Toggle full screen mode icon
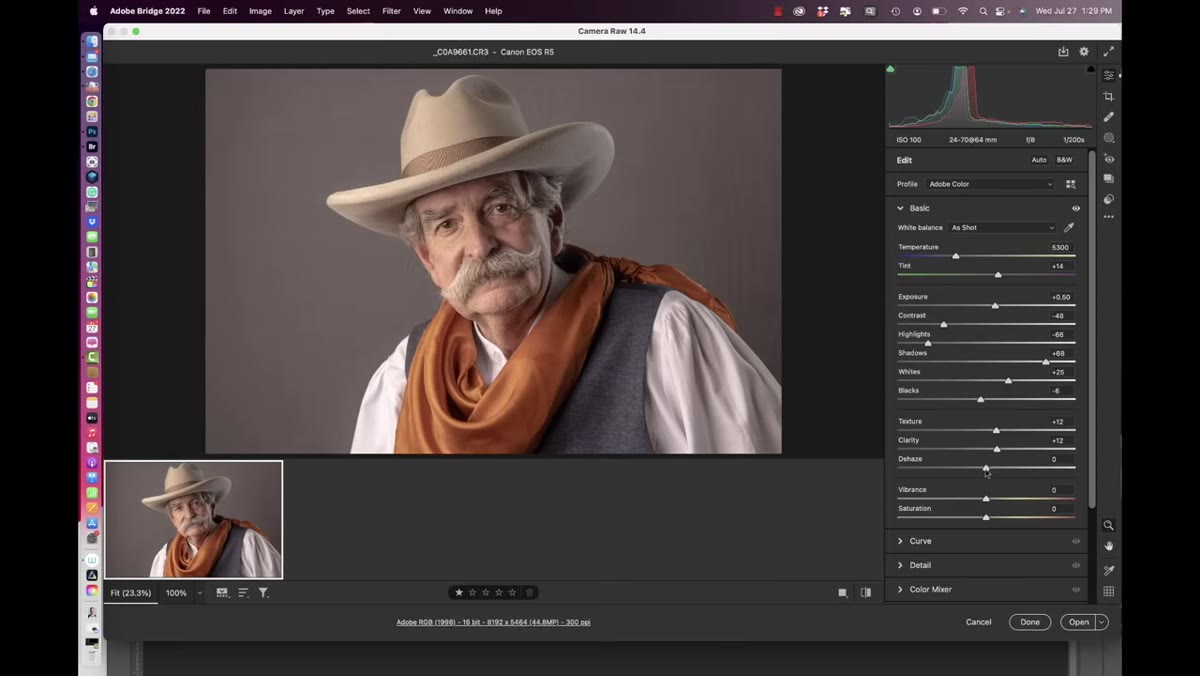 click(1108, 51)
